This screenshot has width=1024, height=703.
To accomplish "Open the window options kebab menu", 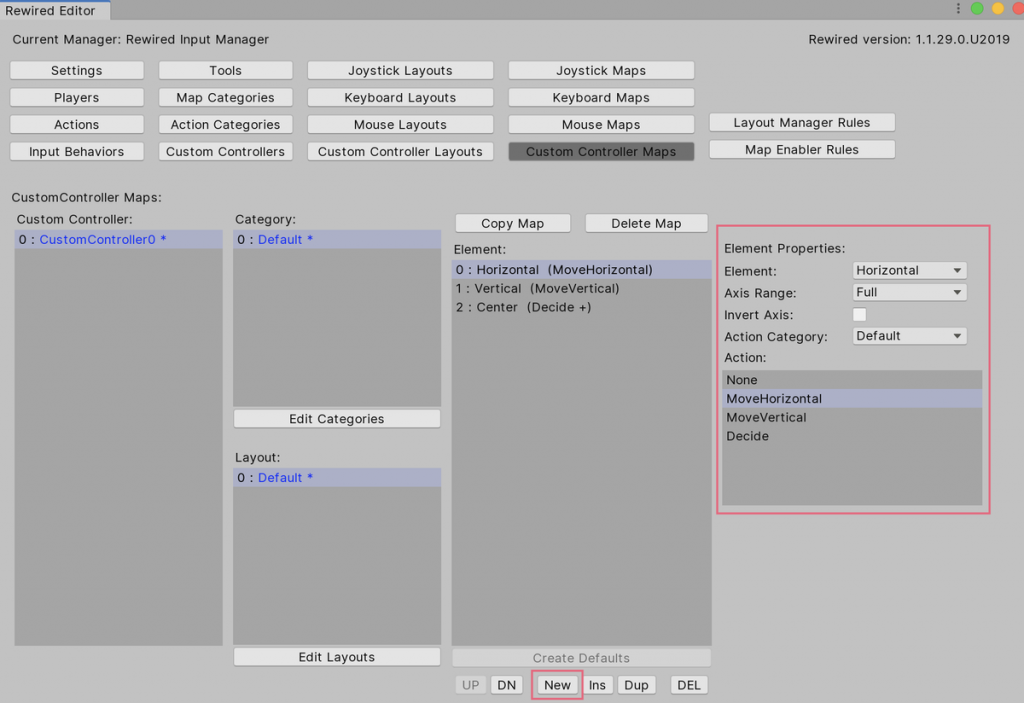I will click(x=958, y=8).
